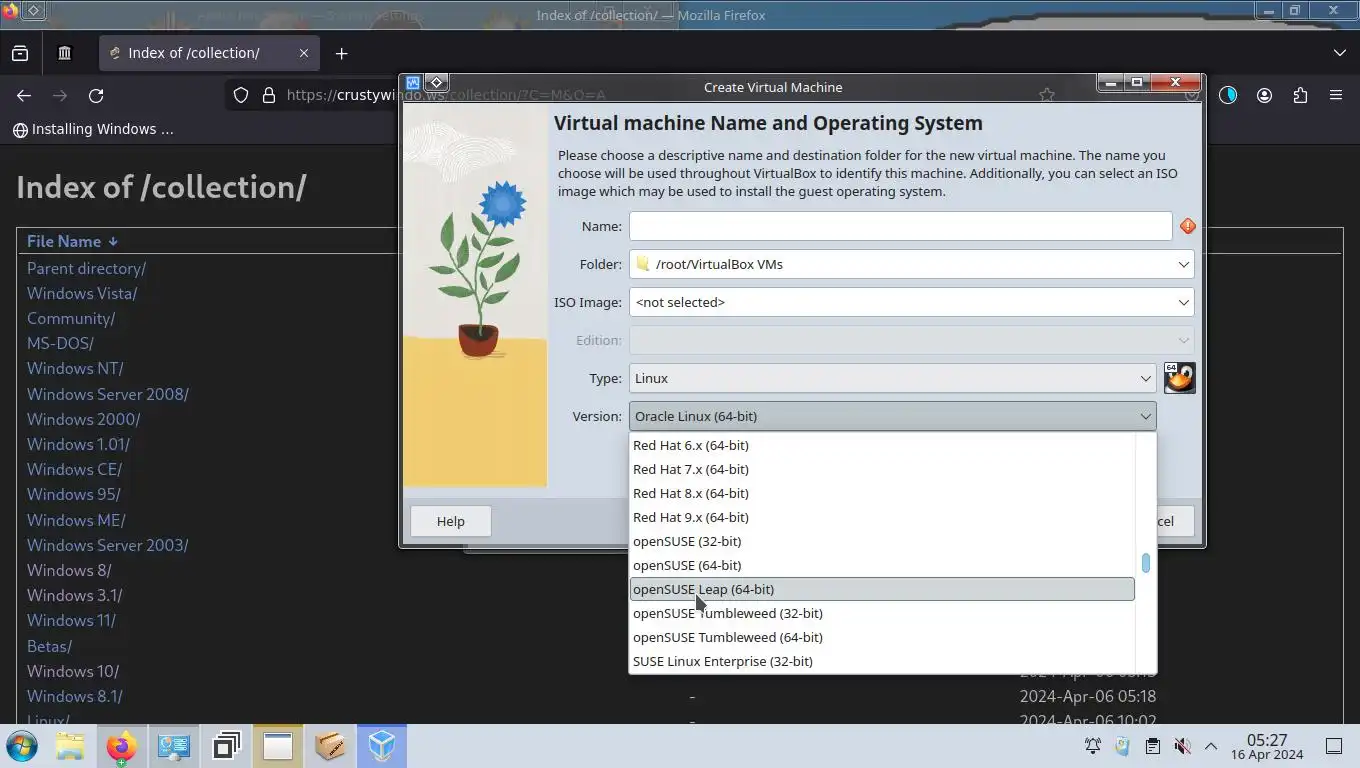The height and width of the screenshot is (768, 1360).
Task: Open the system settings taskbar icon
Action: tap(174, 746)
